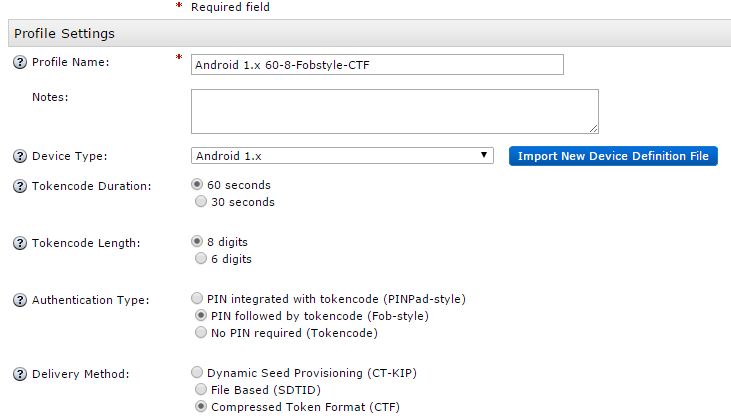Open the Device Type dropdown

pos(342,156)
